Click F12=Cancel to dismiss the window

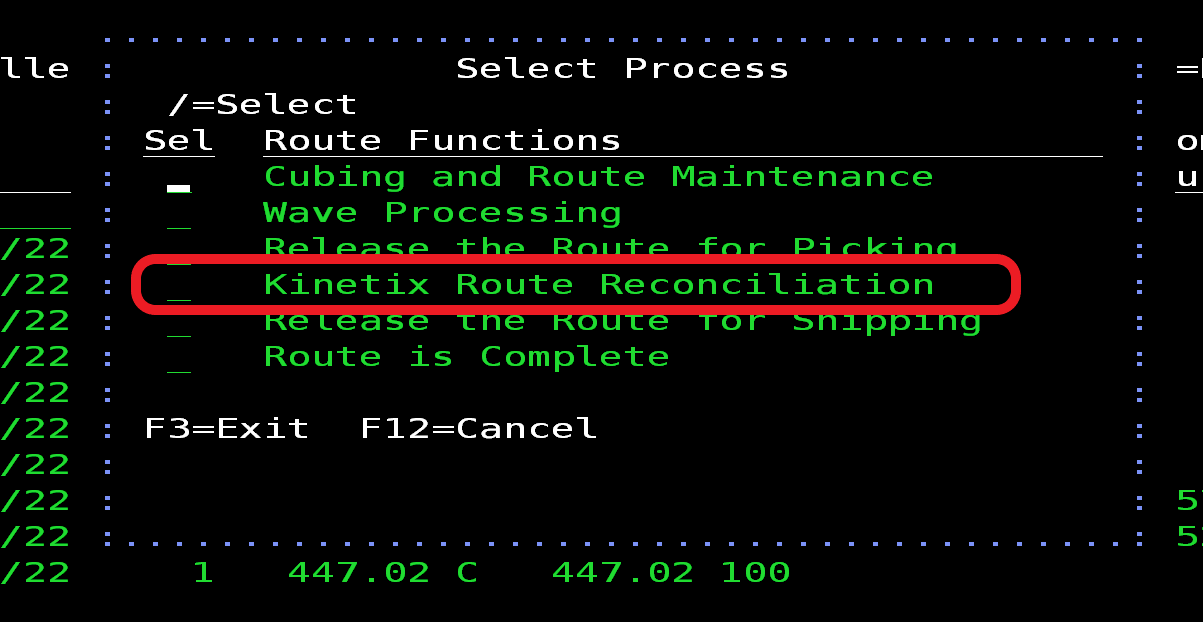coord(478,429)
